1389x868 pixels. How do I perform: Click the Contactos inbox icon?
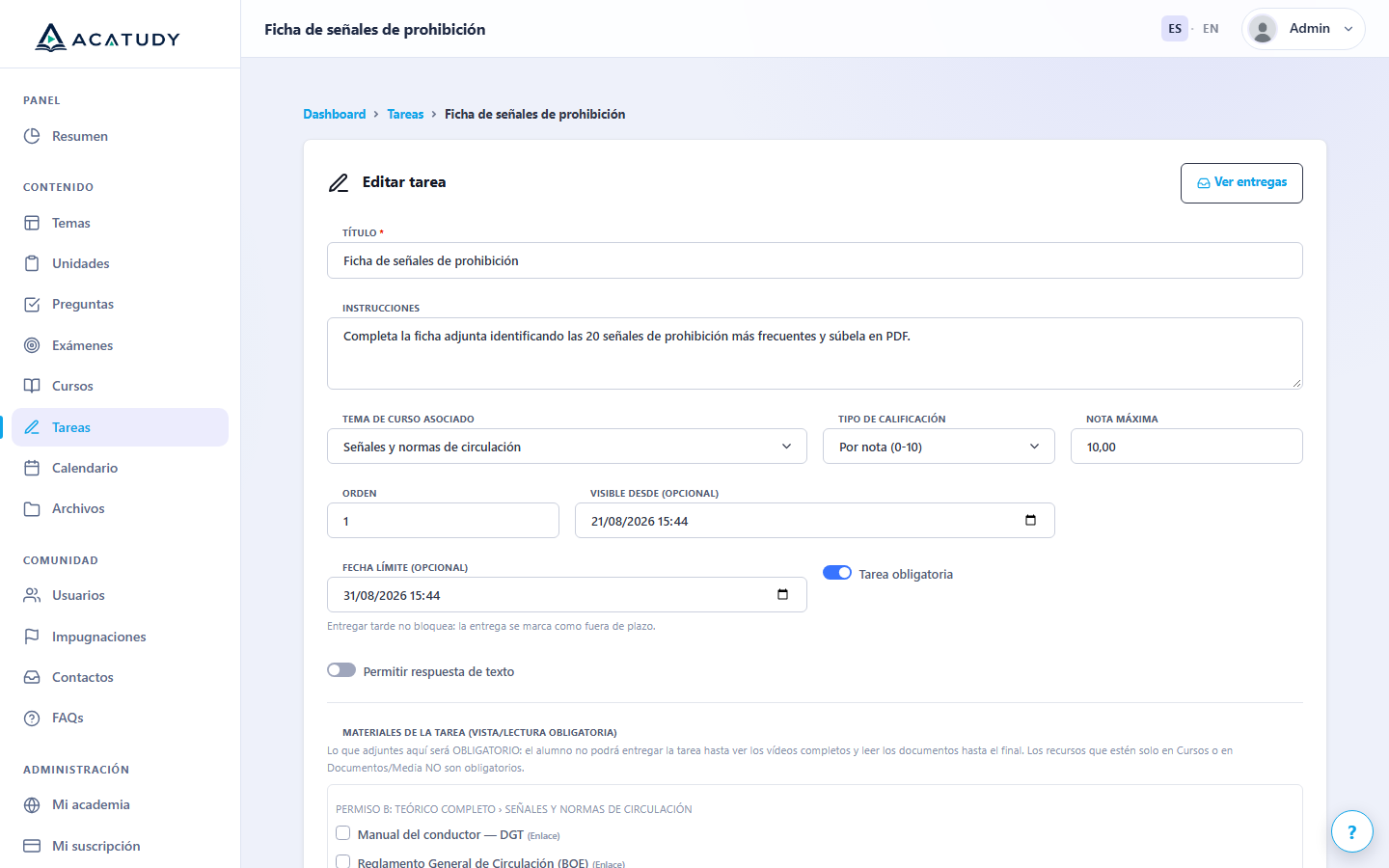32,677
